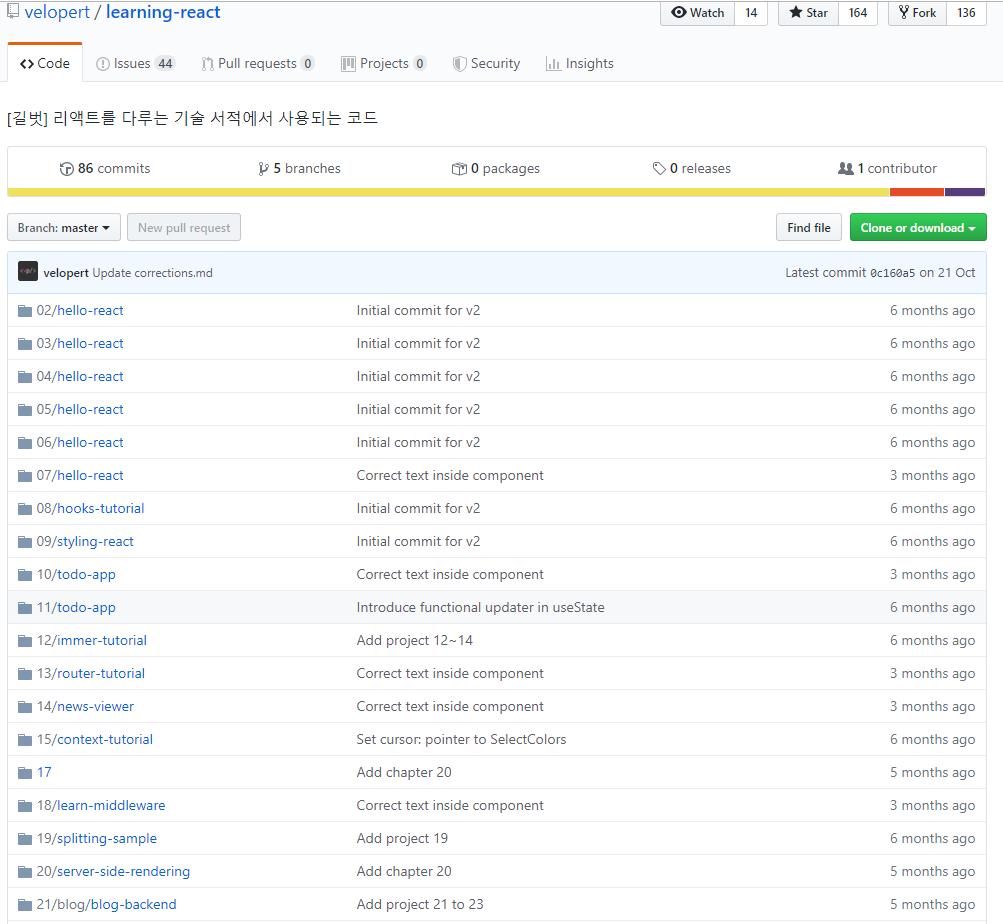Open latest commit hash 0c160a5
This screenshot has height=924, width=1003.
pyautogui.click(x=892, y=273)
